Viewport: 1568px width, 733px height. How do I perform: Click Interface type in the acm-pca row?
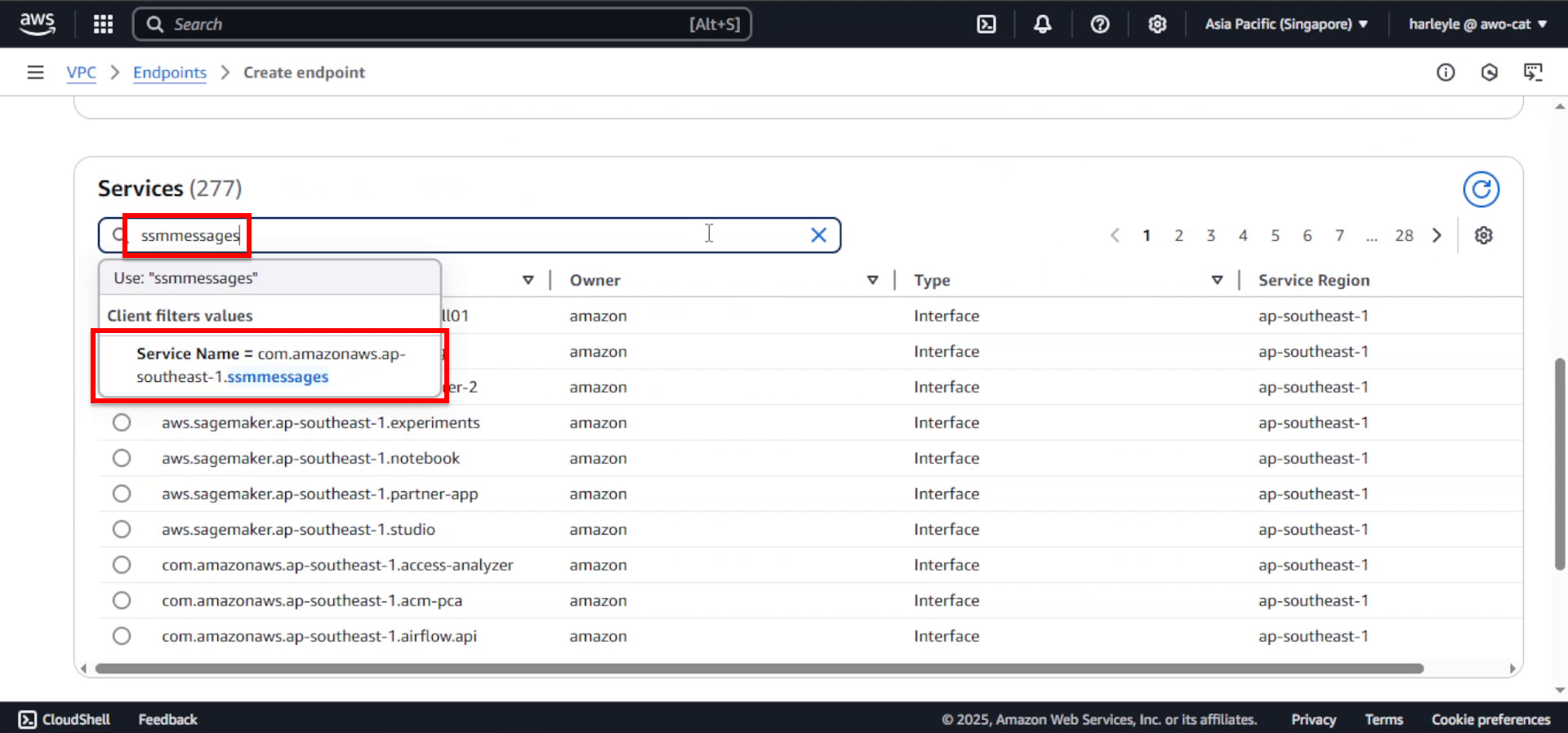click(947, 601)
